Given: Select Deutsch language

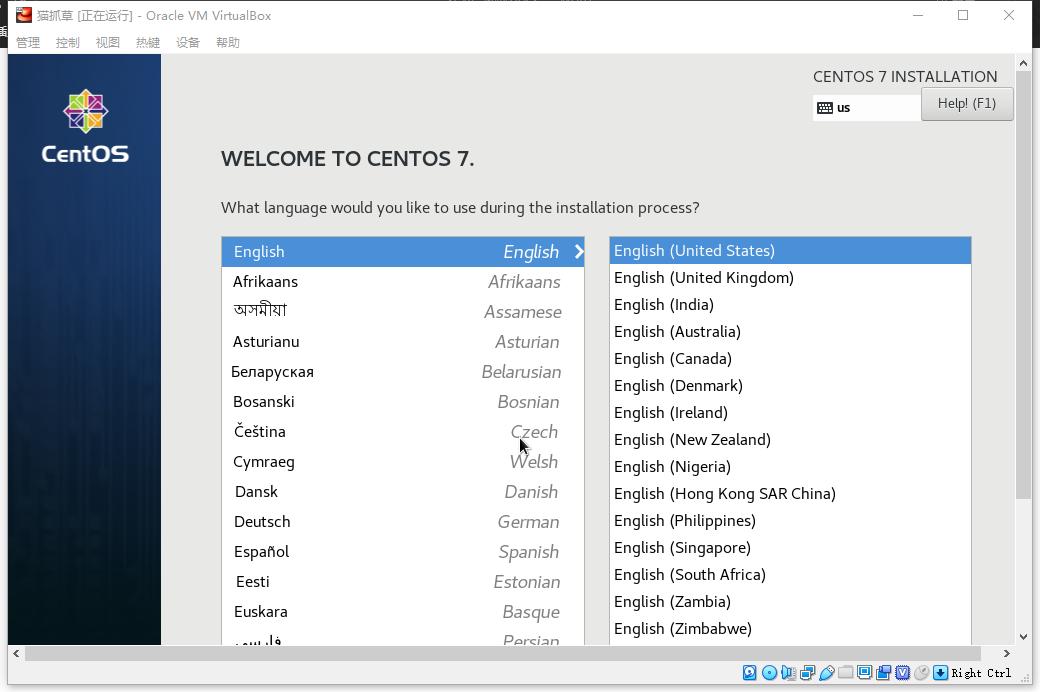Looking at the screenshot, I should 403,521.
